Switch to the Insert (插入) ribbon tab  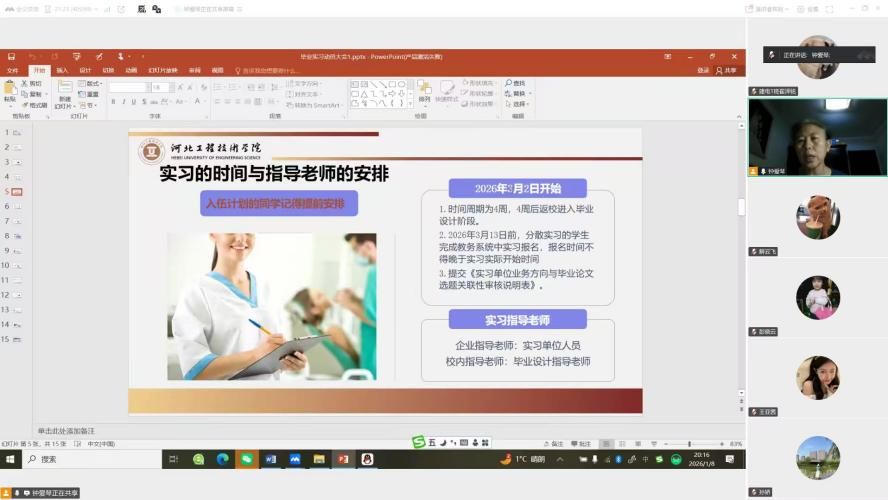click(62, 70)
